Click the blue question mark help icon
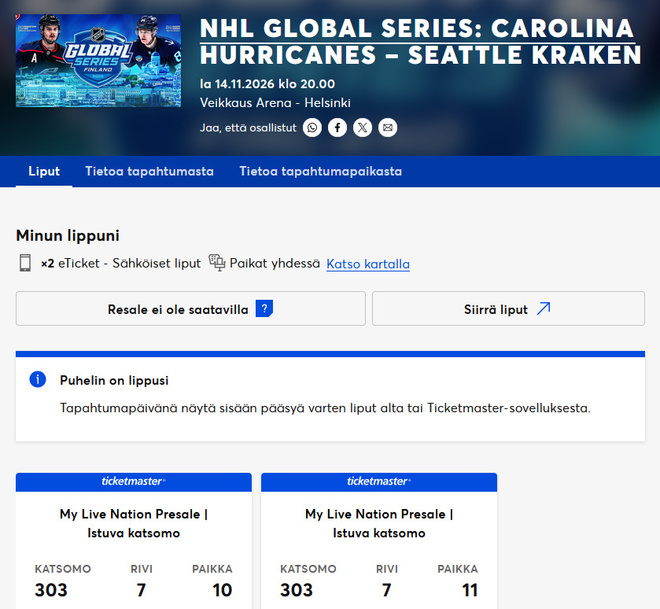The width and height of the screenshot is (660, 609). [264, 308]
